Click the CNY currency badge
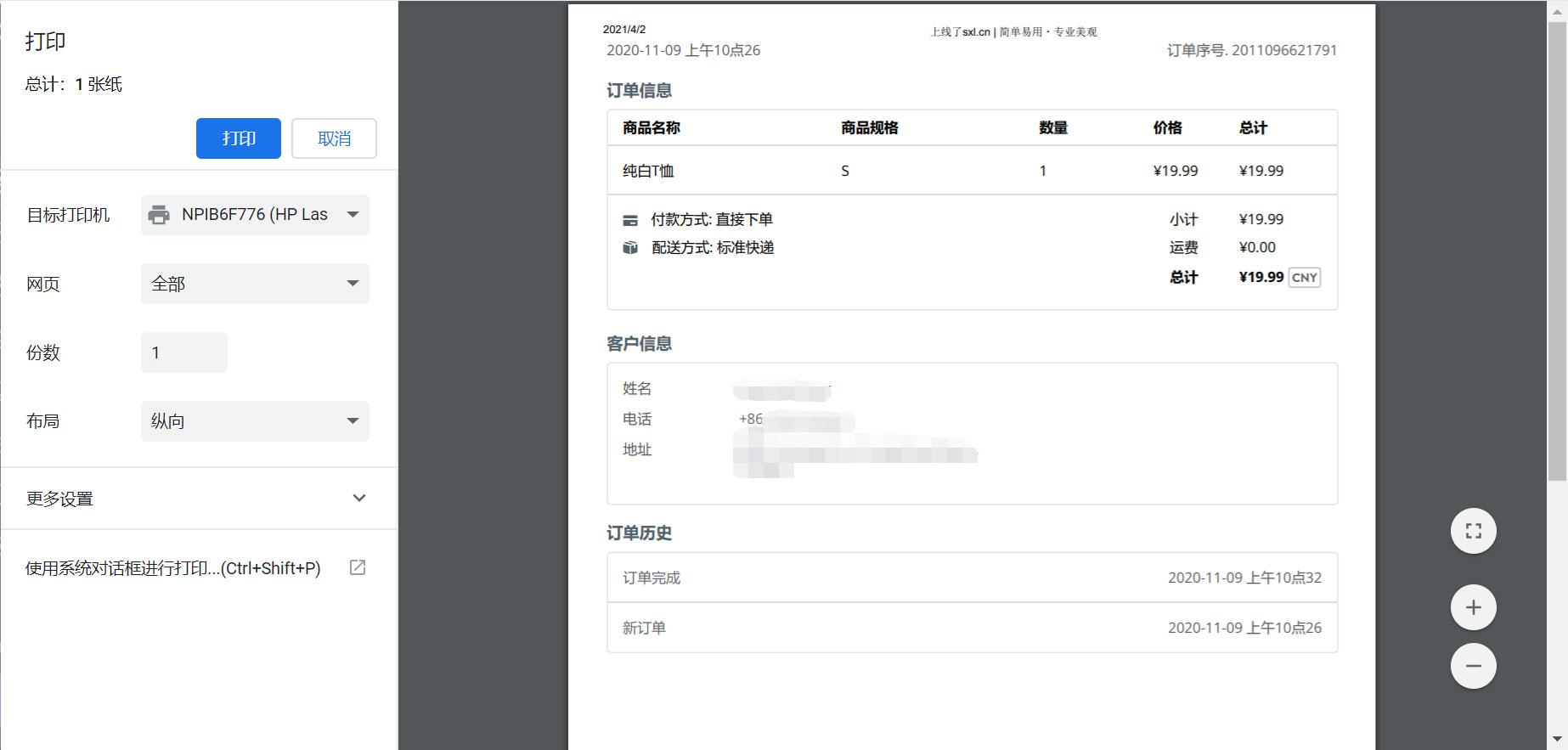 [1305, 278]
